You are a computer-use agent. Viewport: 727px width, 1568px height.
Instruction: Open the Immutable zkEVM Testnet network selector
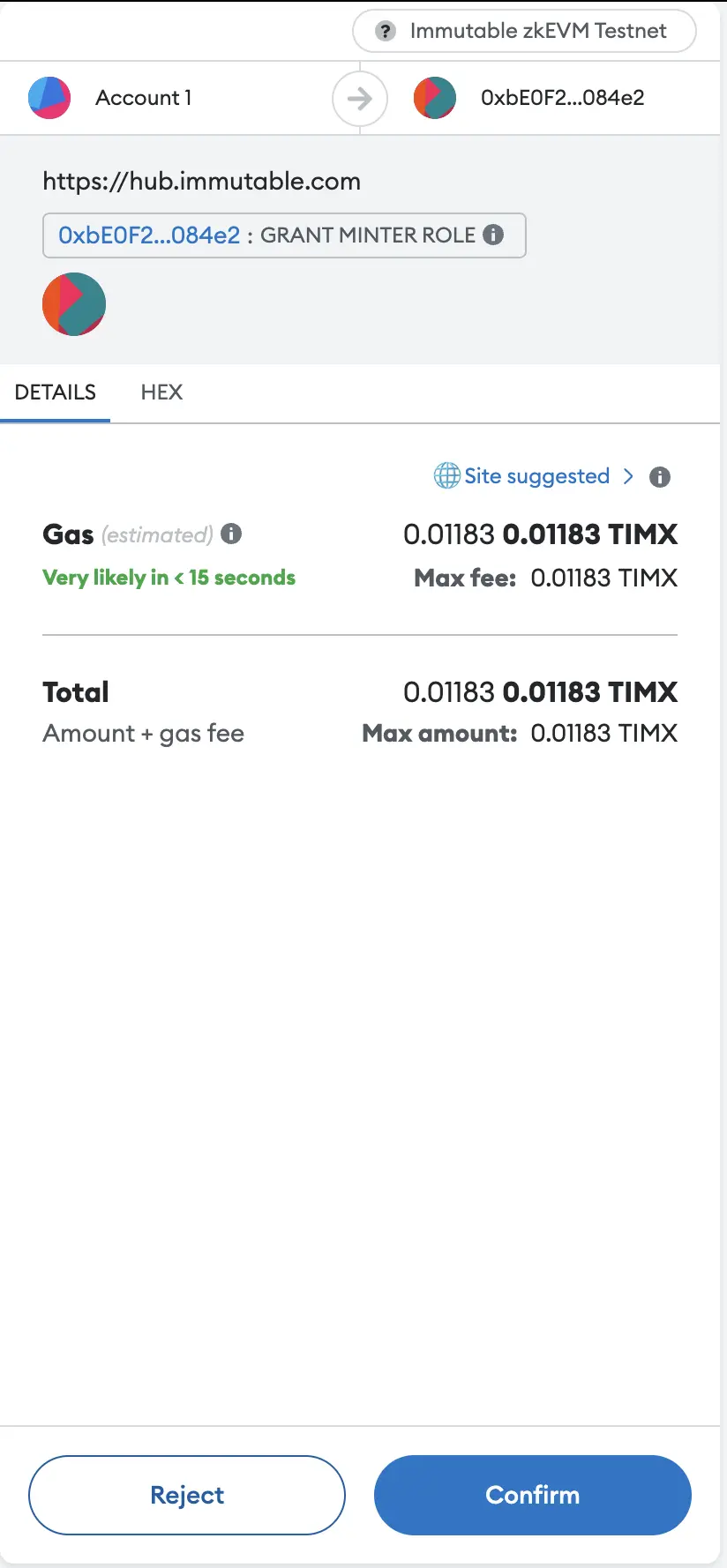(524, 31)
